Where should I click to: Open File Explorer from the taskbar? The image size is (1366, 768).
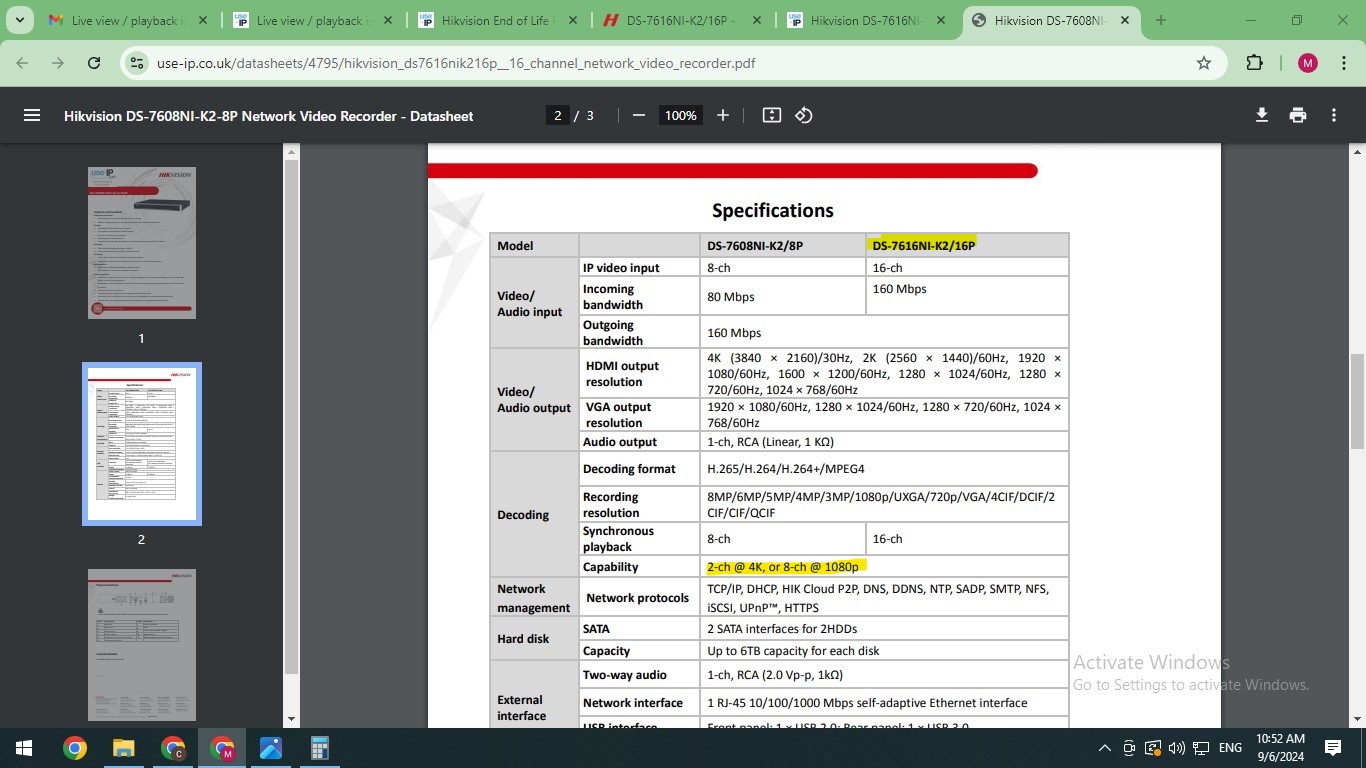pos(123,748)
